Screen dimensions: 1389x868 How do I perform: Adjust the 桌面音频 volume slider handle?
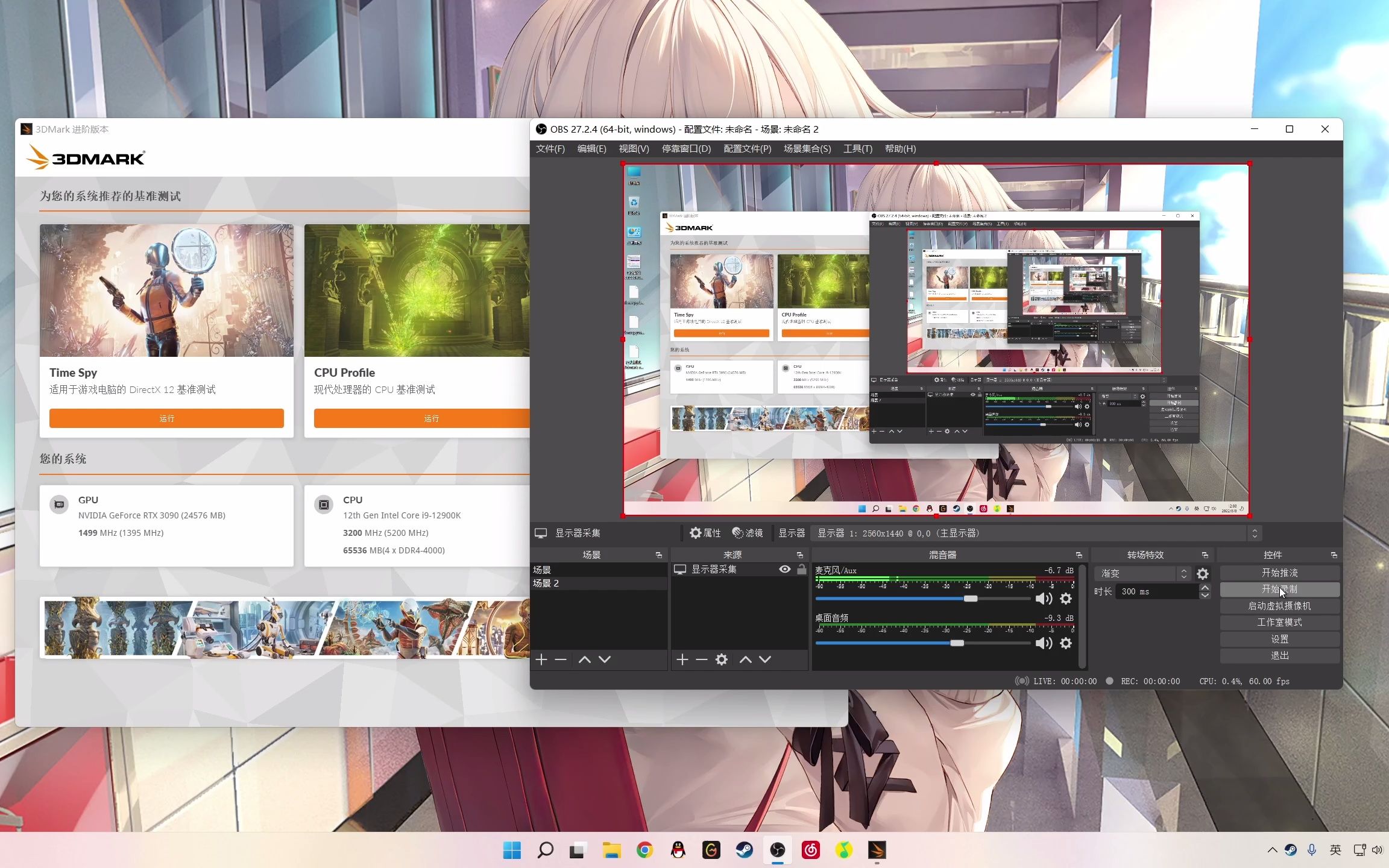pyautogui.click(x=957, y=643)
